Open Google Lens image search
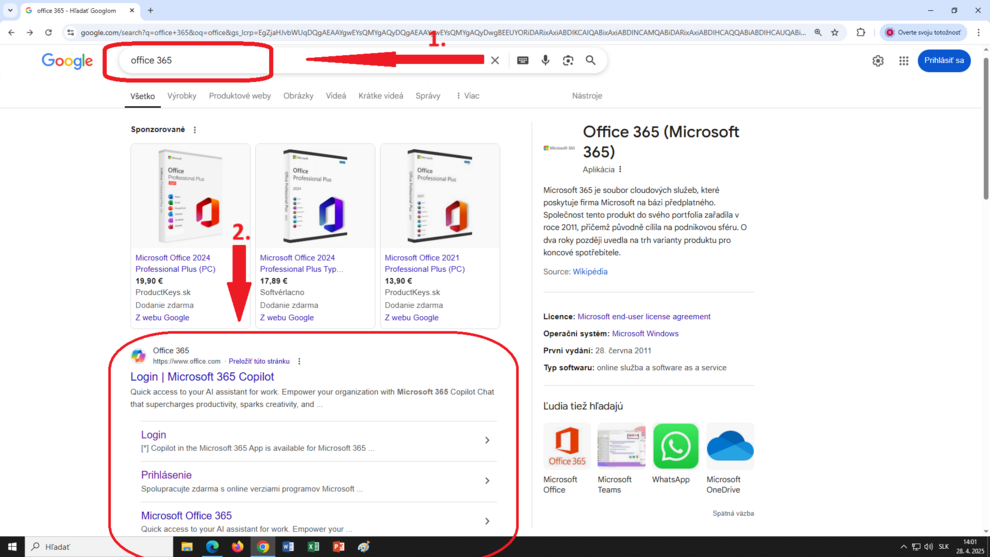 point(568,61)
